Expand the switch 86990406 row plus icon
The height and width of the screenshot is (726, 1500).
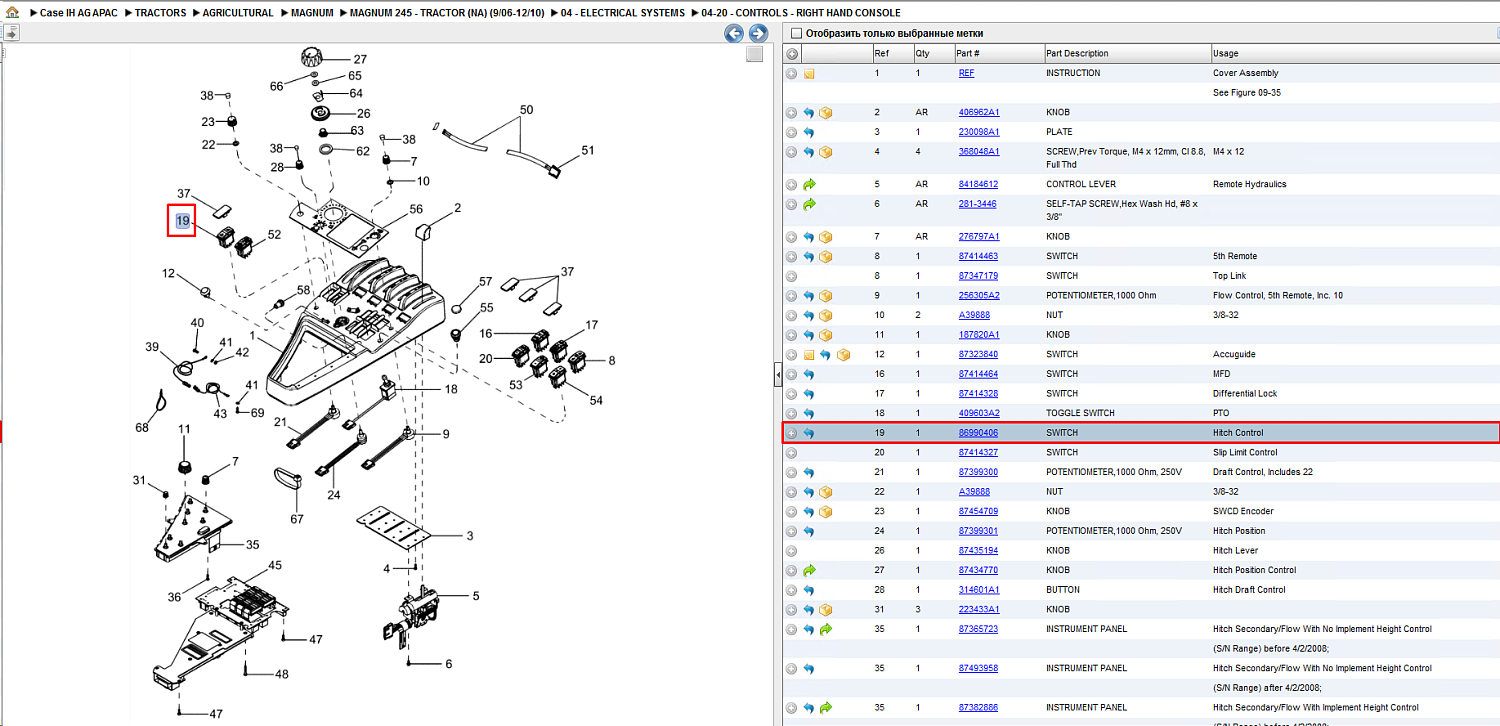tap(792, 433)
